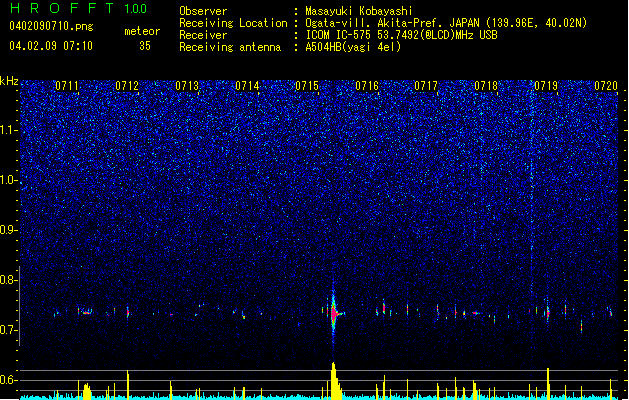Click the 1.0 kHz axis label

(x=9, y=180)
